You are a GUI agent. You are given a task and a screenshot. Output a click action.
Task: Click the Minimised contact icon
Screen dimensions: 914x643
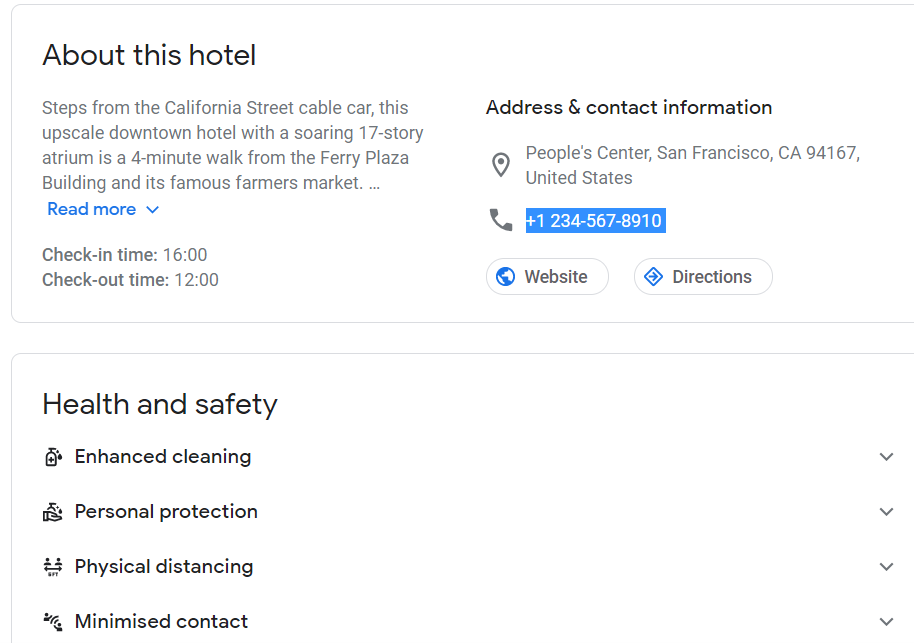52,621
